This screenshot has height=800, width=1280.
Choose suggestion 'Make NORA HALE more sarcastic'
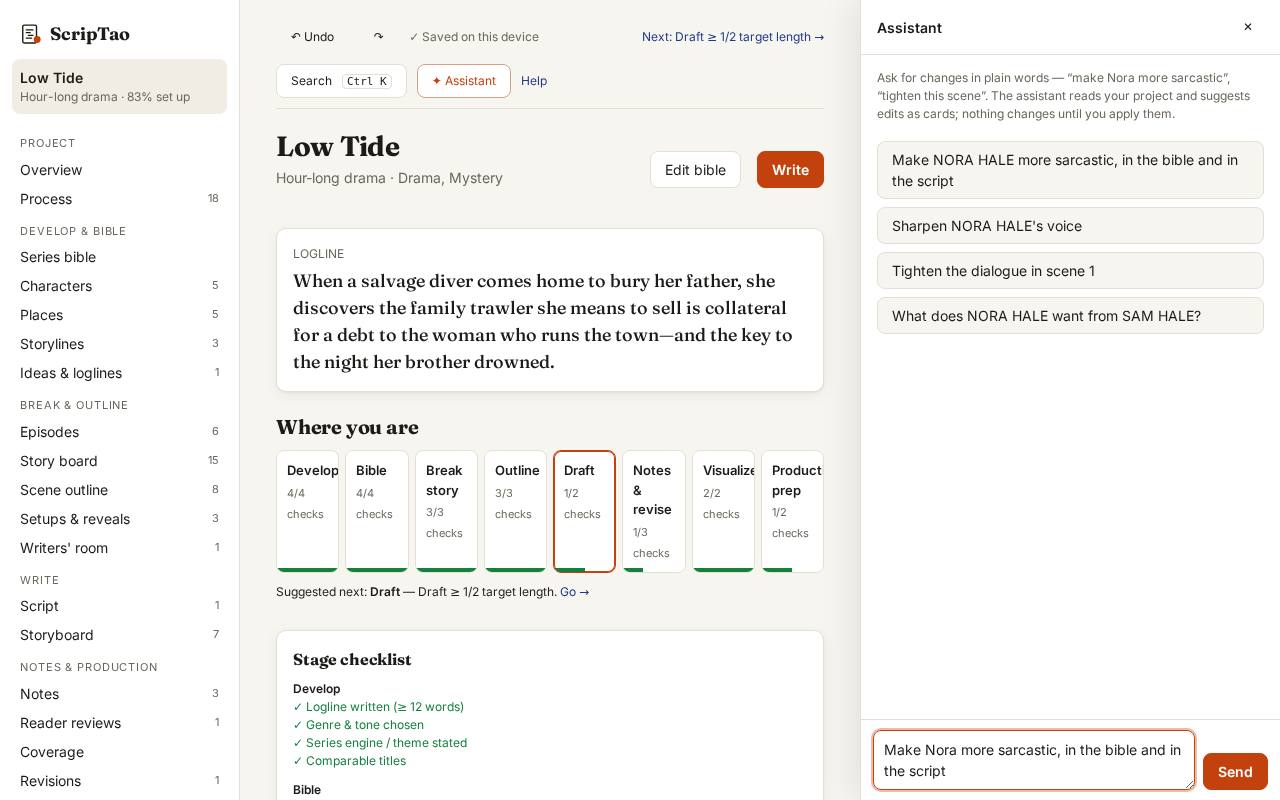(x=1070, y=170)
